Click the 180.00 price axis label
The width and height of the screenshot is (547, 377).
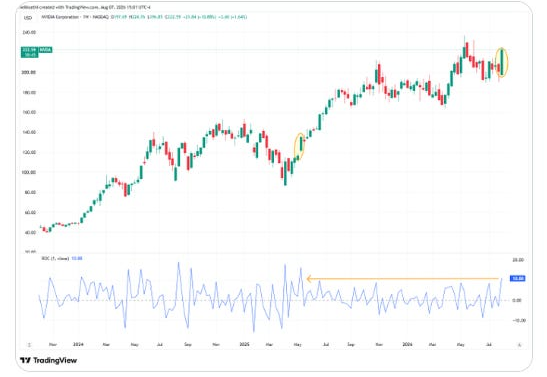tap(29, 92)
